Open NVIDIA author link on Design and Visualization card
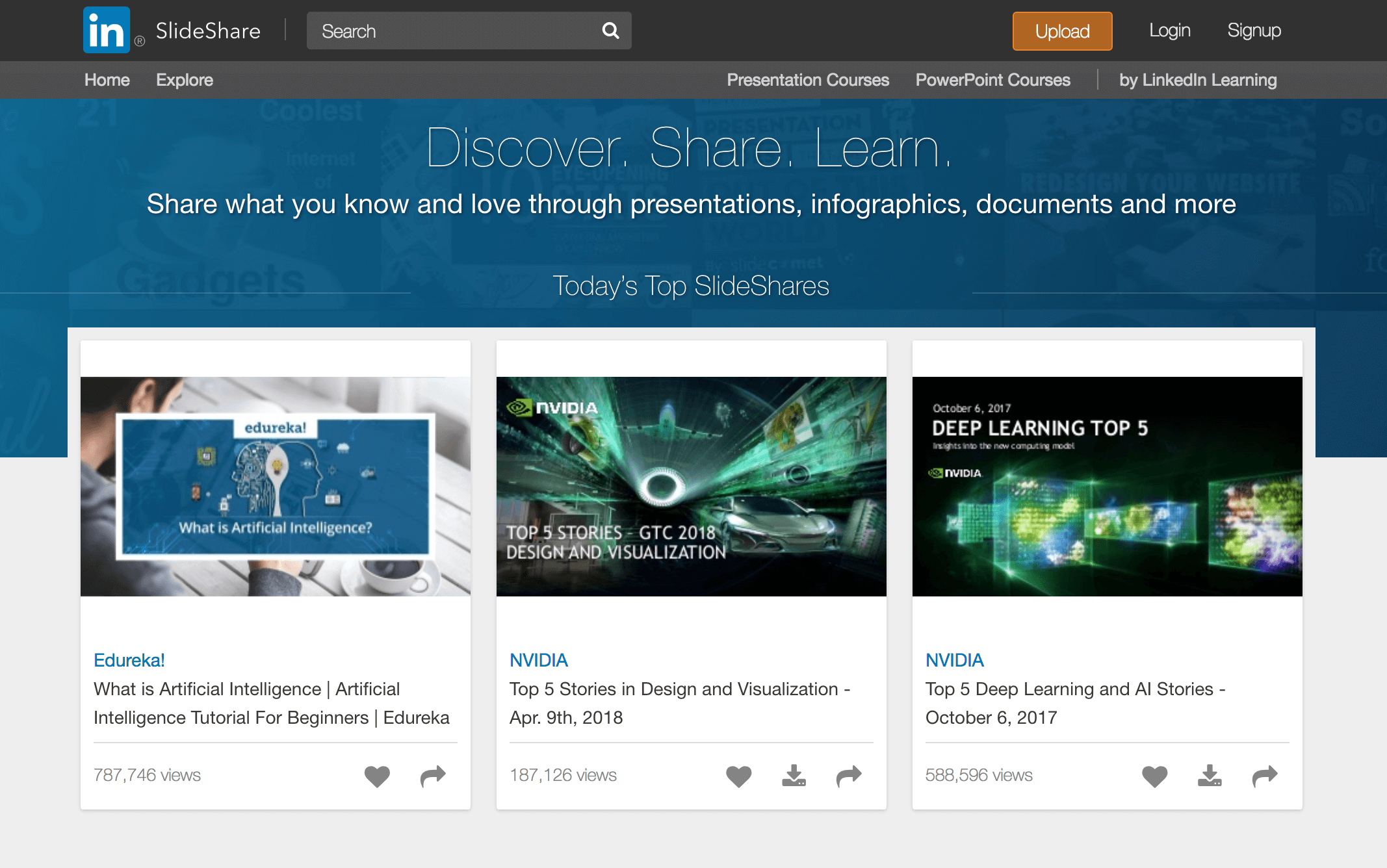This screenshot has width=1387, height=868. (539, 660)
